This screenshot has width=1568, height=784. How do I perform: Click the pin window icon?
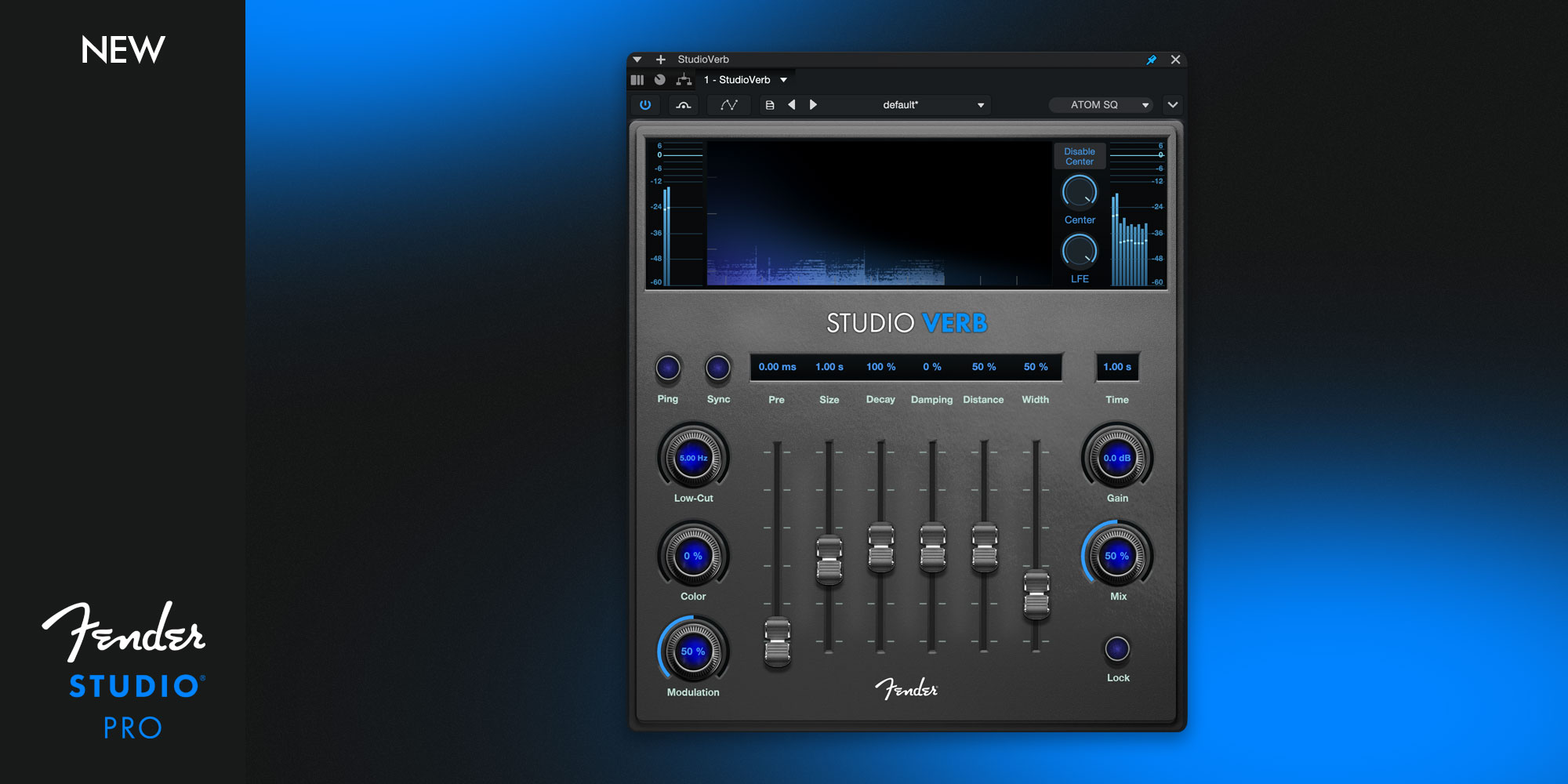[1151, 60]
